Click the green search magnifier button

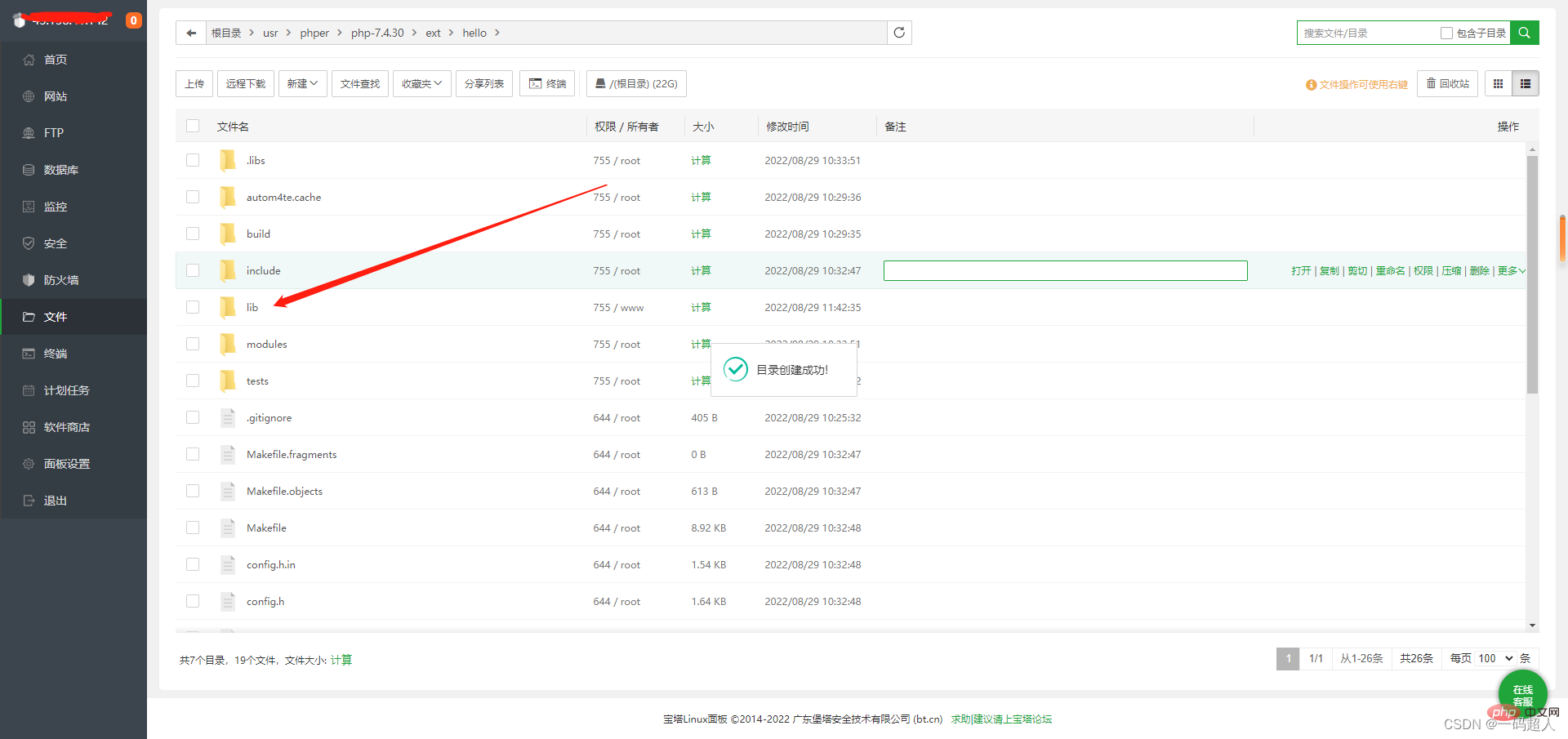(x=1525, y=33)
